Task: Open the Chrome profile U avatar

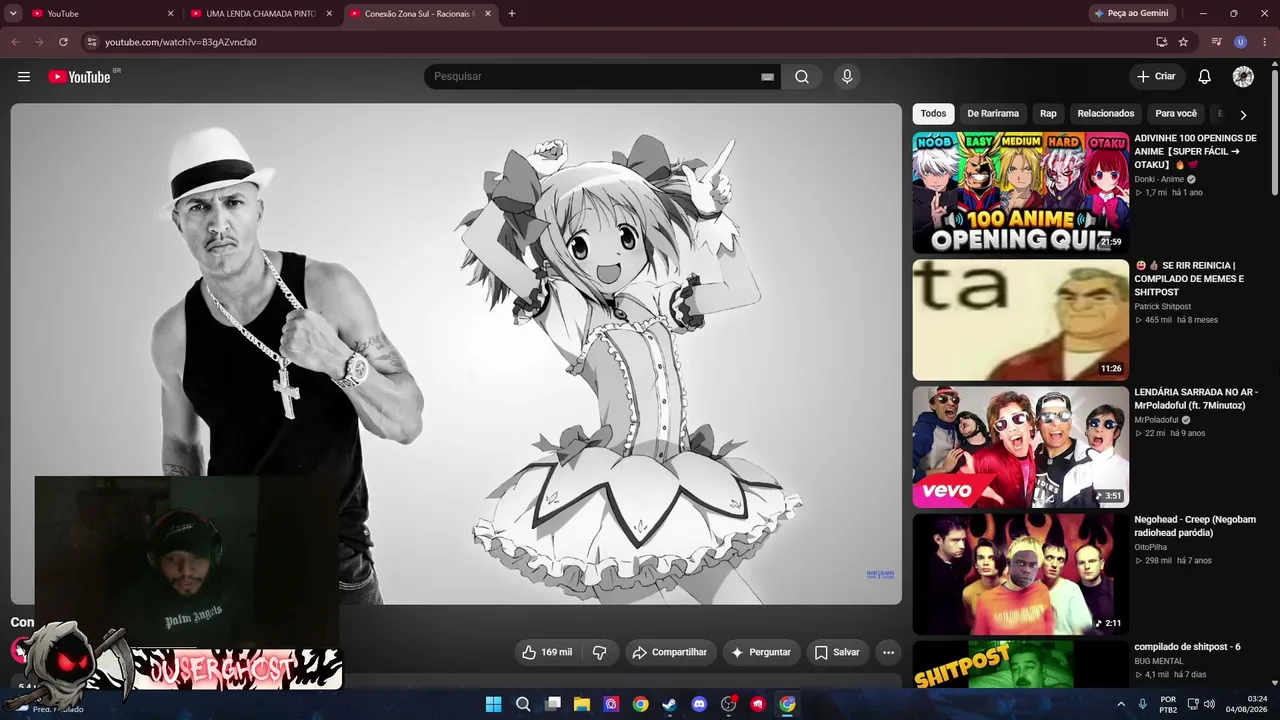Action: 1241,42
